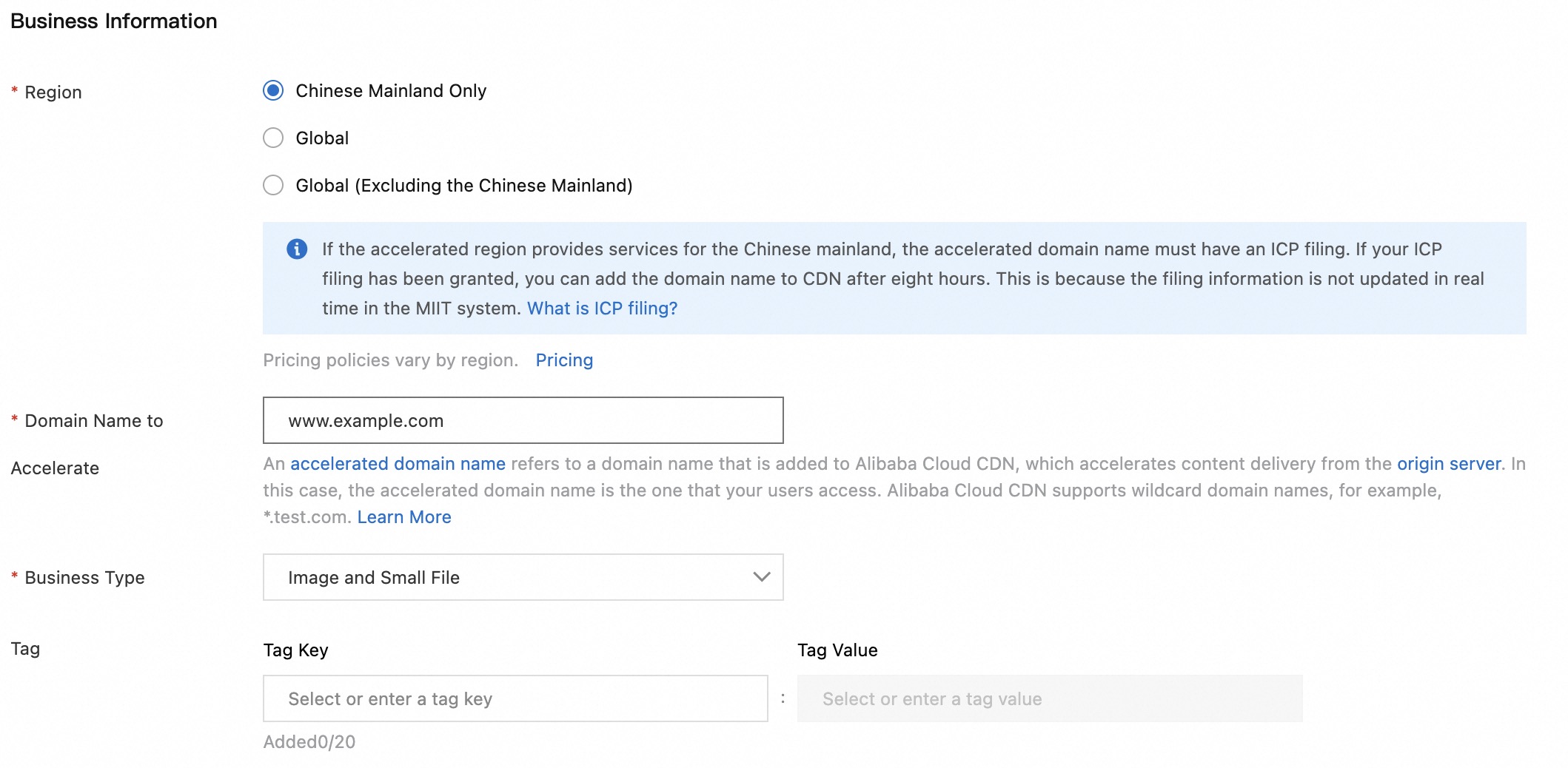Click Learn More about wildcard domains

[x=404, y=517]
